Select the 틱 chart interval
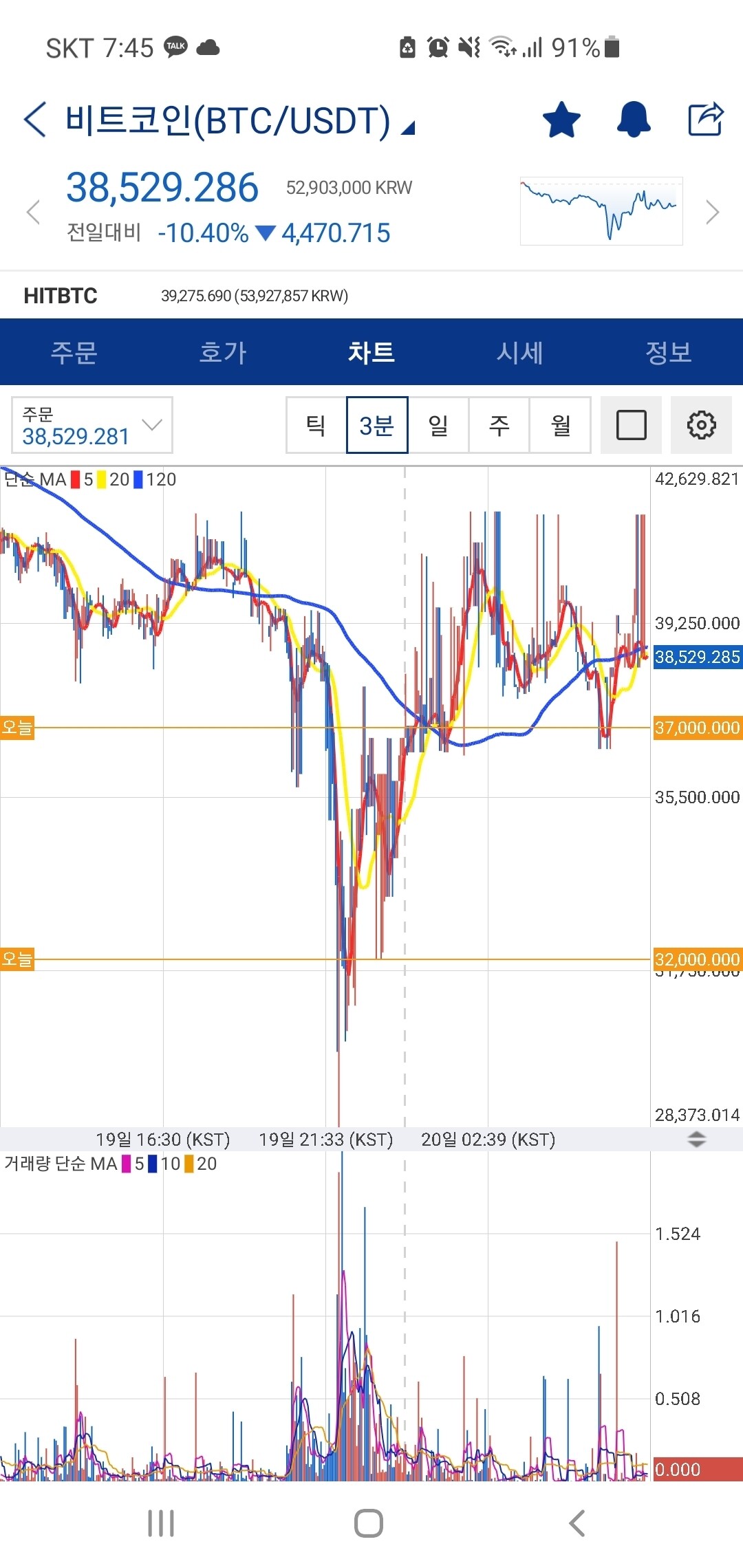Viewport: 743px width, 1568px height. [x=316, y=425]
